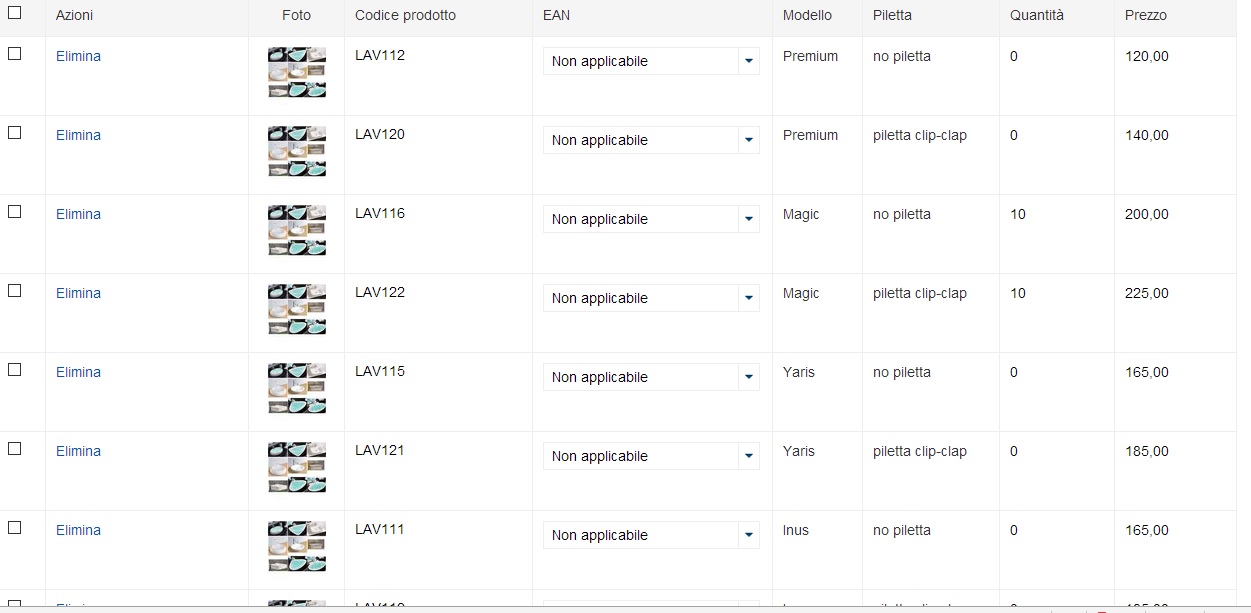
Task: Open EAN dropdown for LAV115
Action: click(x=748, y=377)
